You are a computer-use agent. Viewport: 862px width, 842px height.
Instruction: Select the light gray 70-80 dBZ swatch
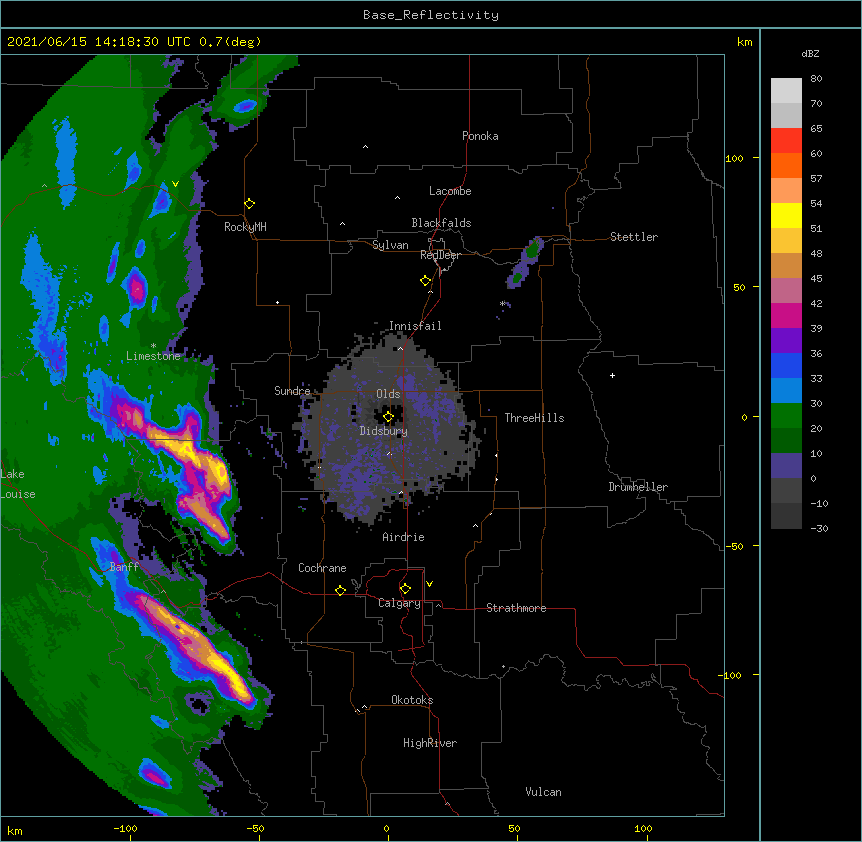[786, 91]
